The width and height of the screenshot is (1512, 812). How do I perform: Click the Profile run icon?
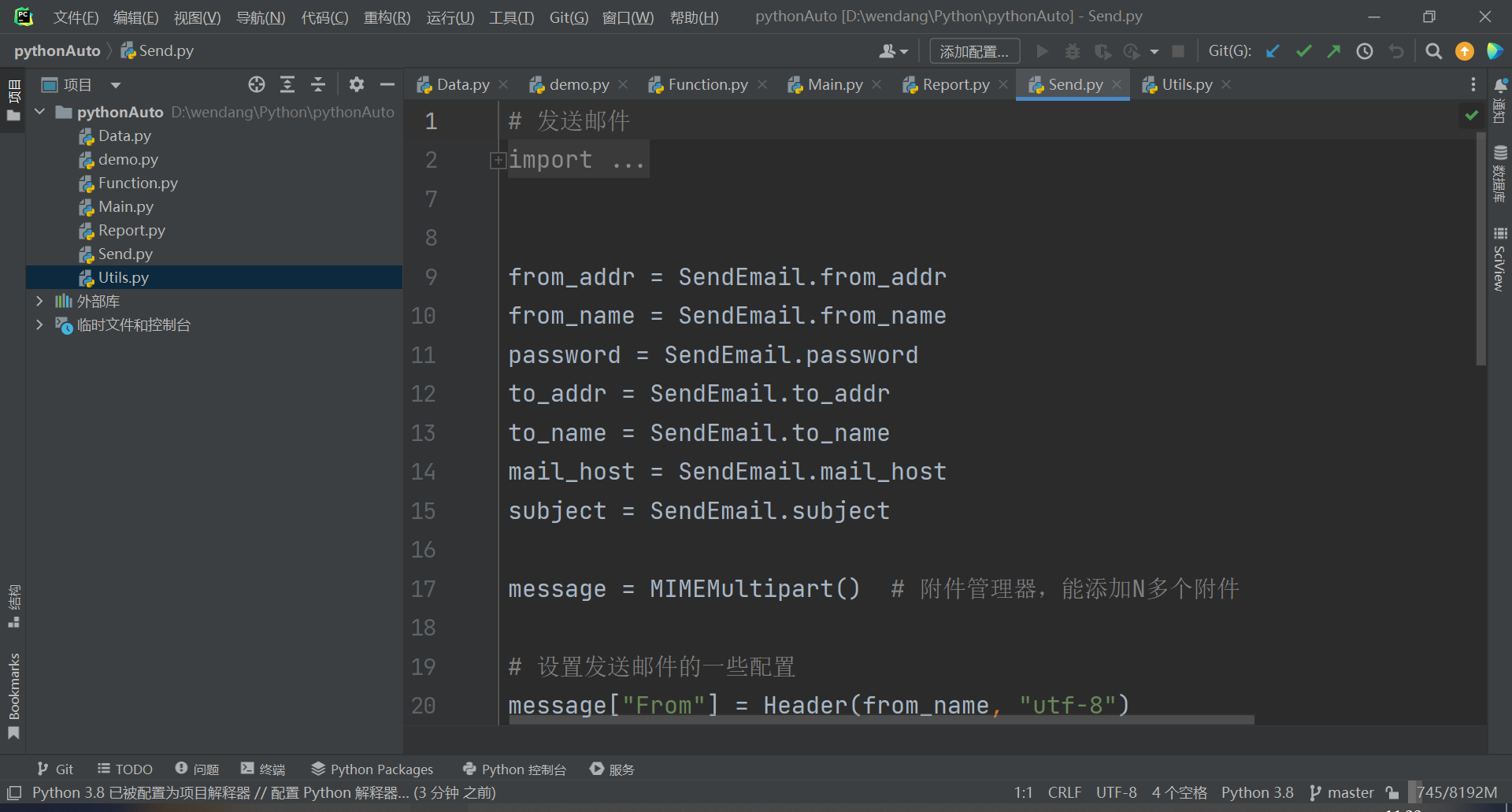[x=1132, y=51]
